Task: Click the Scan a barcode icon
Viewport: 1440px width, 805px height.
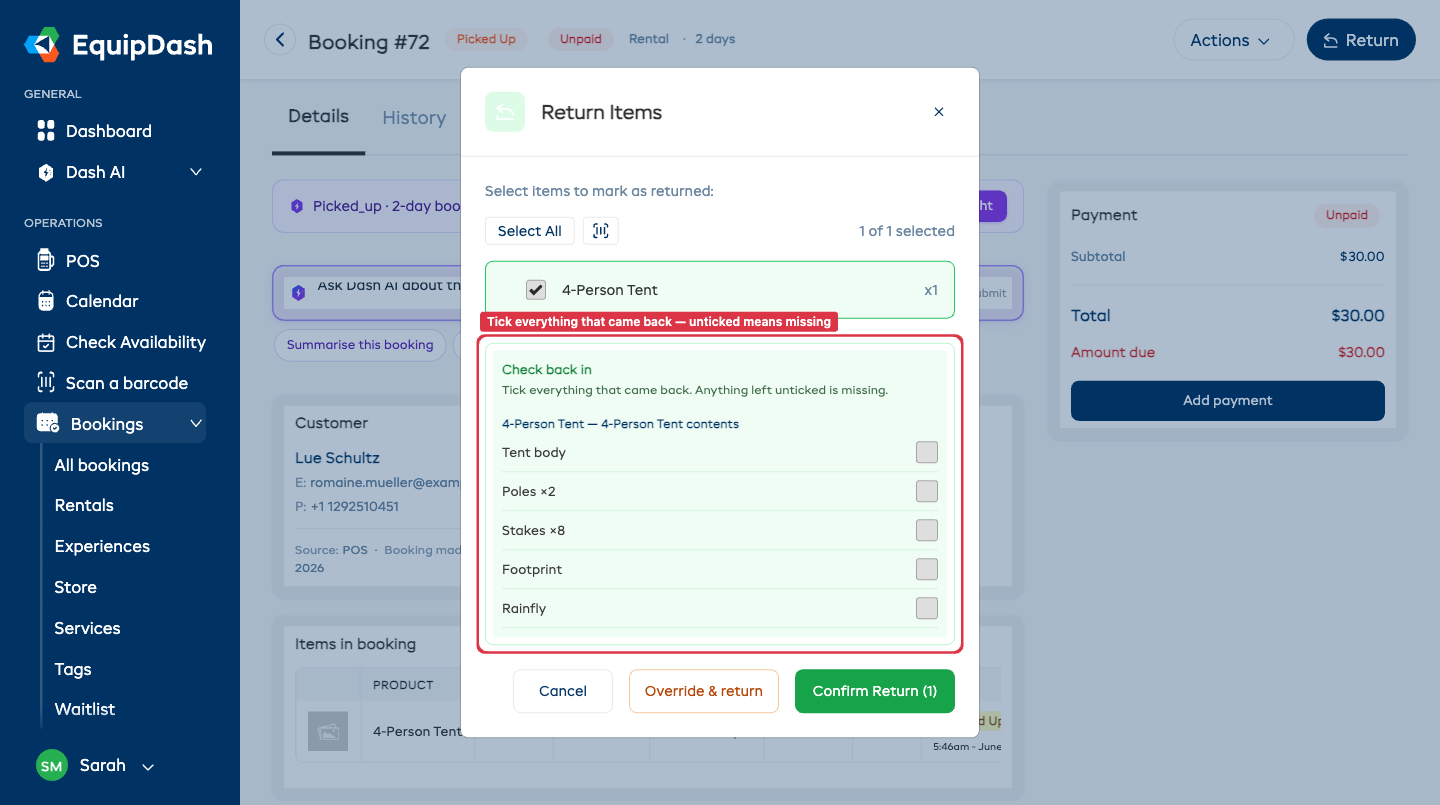Action: pyautogui.click(x=45, y=383)
